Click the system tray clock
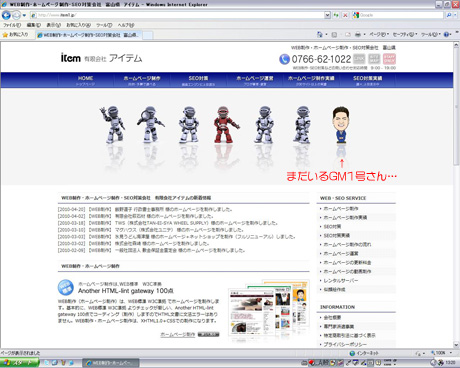460x368 pixels. (x=450, y=363)
